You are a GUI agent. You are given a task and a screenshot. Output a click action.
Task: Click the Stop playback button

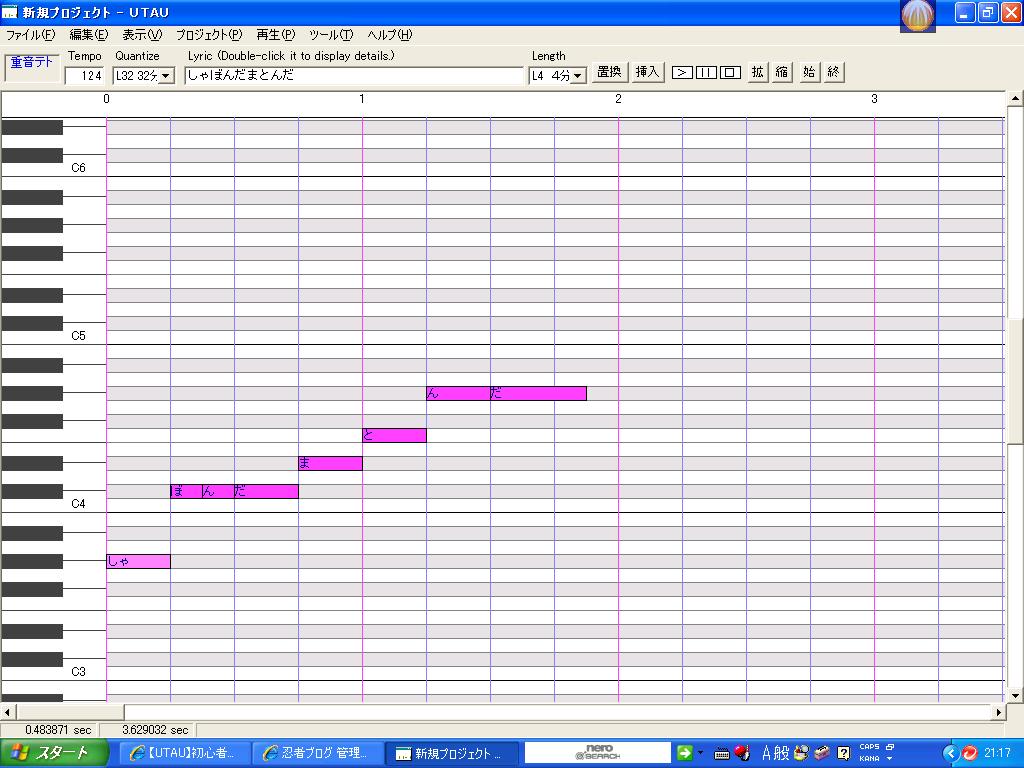coord(730,72)
